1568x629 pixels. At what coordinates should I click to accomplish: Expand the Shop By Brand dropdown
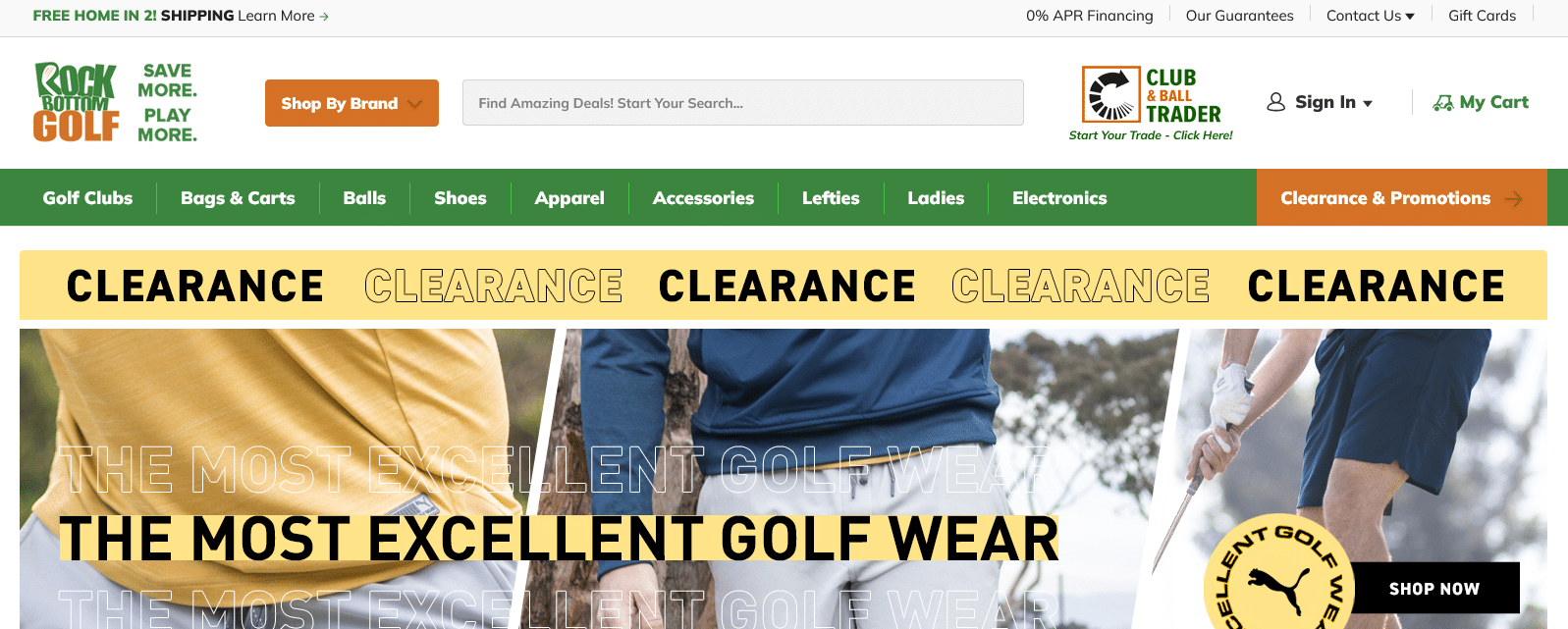351,103
